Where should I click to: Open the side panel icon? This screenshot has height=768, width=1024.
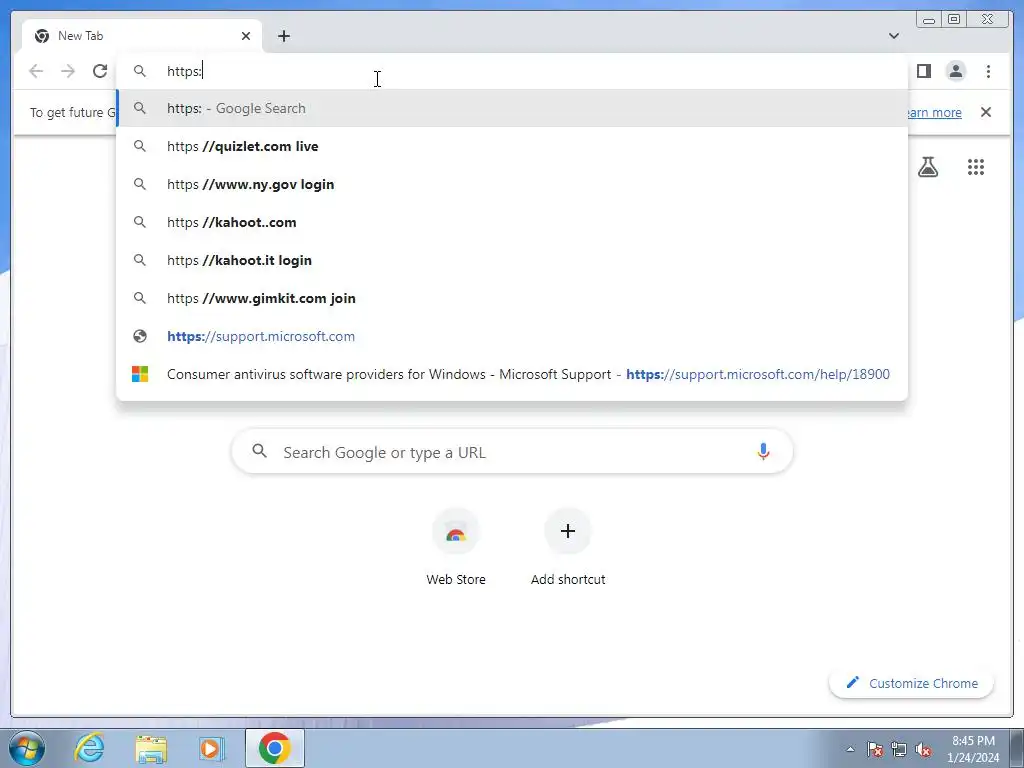point(923,71)
